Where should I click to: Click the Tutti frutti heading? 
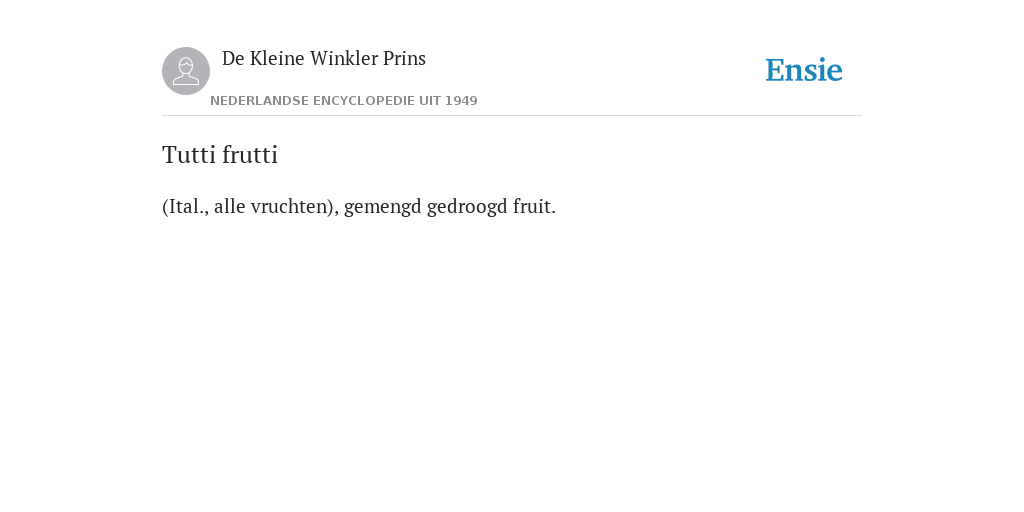tap(220, 155)
